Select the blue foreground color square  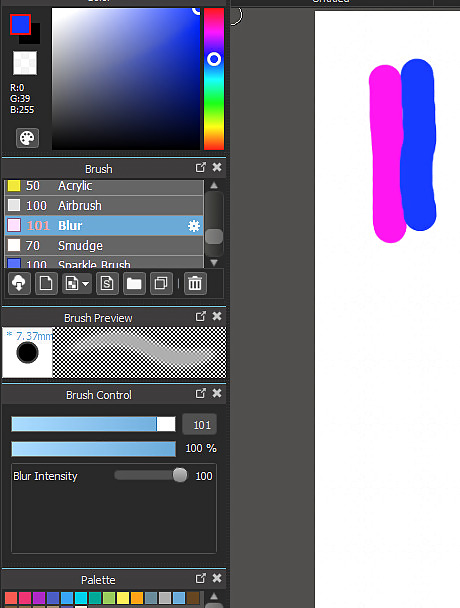(20, 24)
